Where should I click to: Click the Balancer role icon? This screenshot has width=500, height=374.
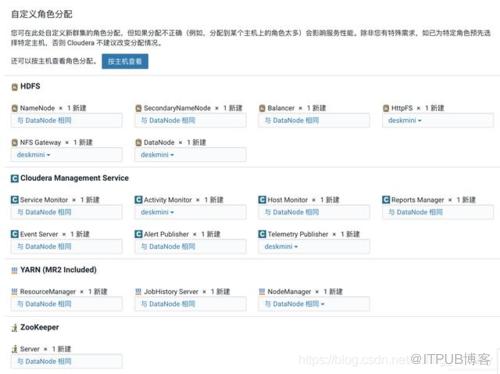[x=262, y=108]
